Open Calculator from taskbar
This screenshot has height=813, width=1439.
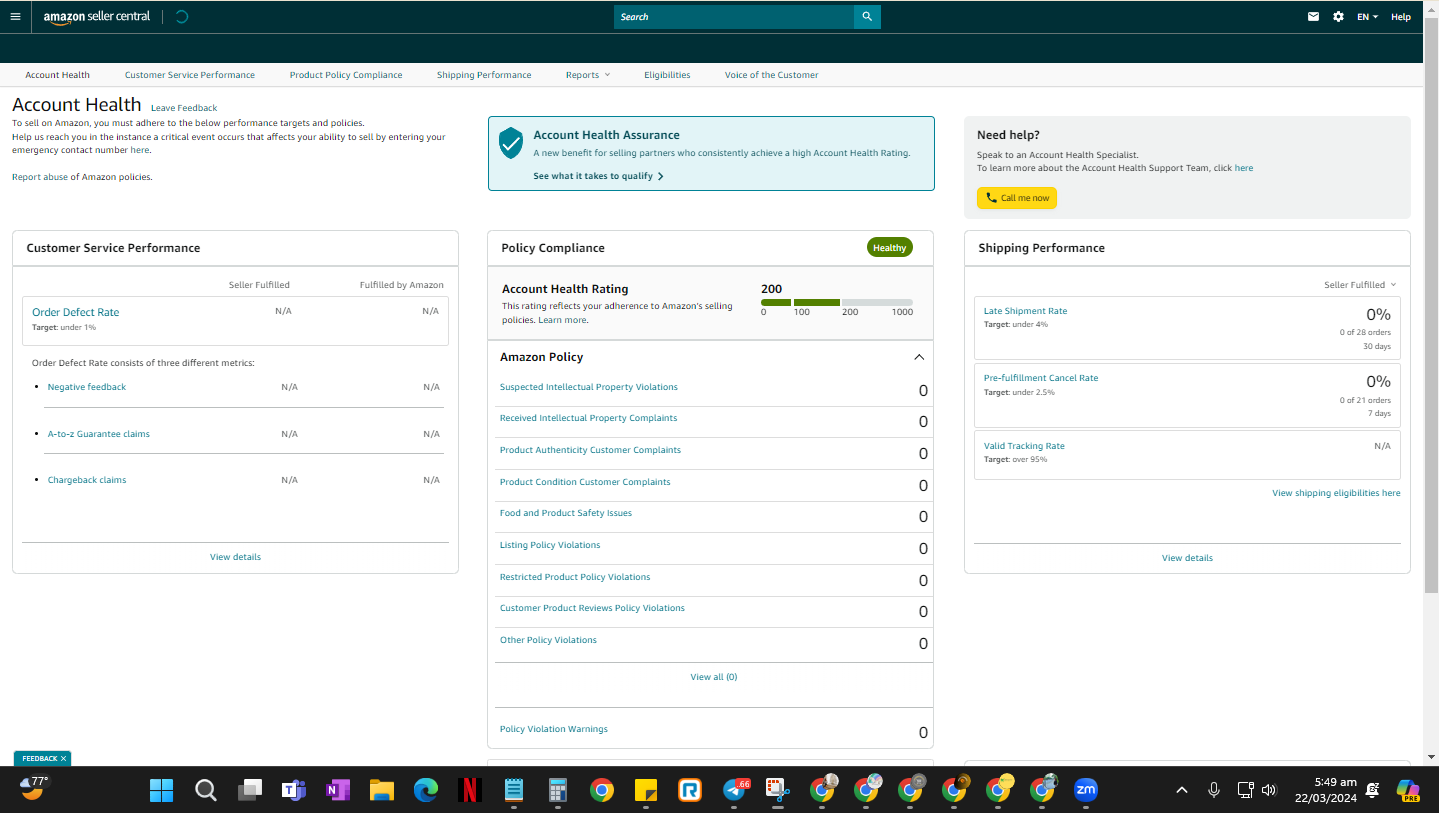(558, 790)
